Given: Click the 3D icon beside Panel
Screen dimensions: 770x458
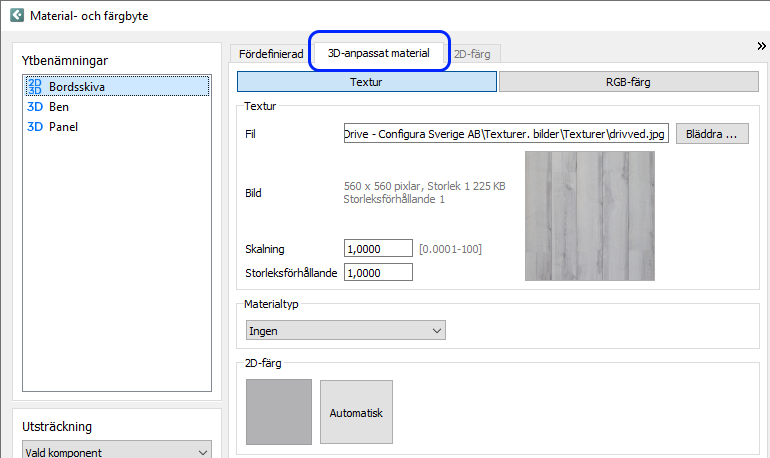Looking at the screenshot, I should [x=35, y=127].
